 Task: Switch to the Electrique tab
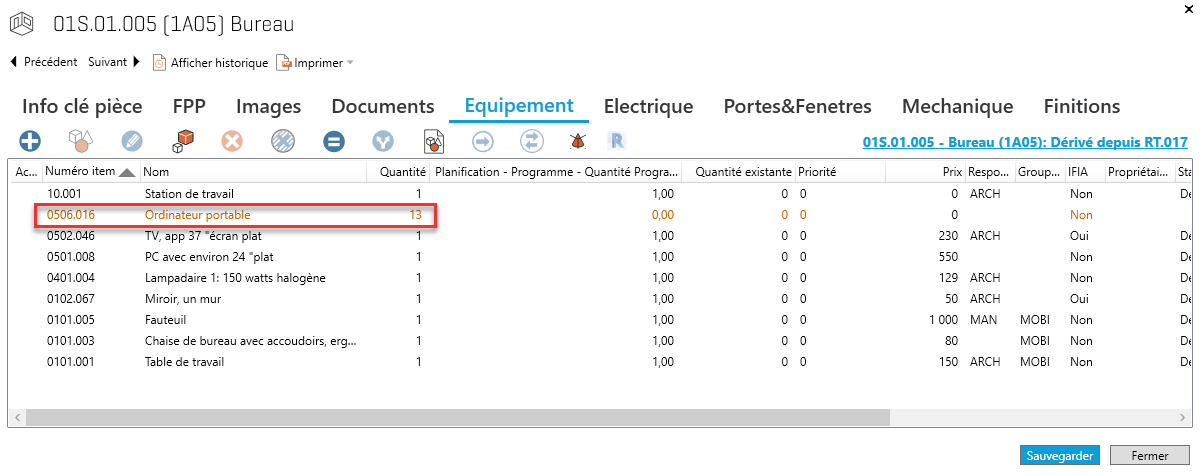(x=648, y=106)
